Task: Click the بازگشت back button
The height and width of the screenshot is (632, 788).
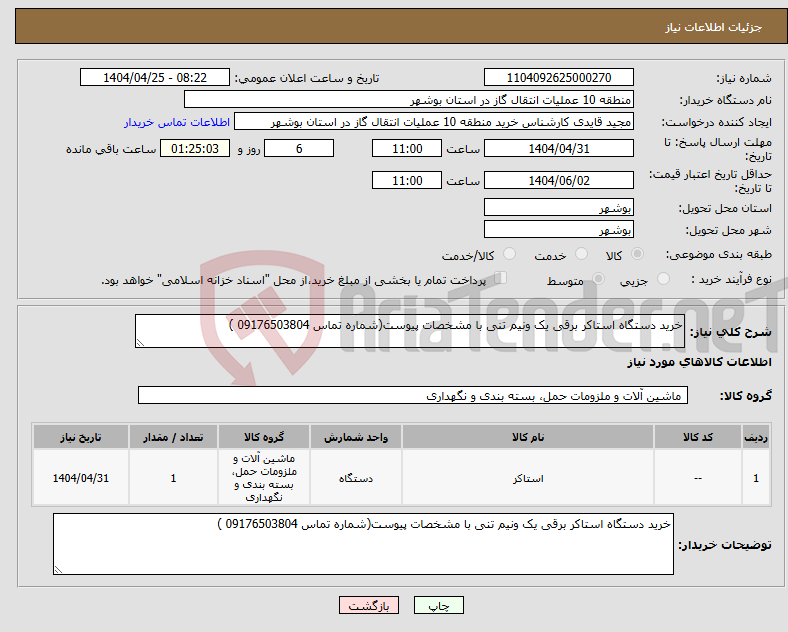Action: point(369,605)
